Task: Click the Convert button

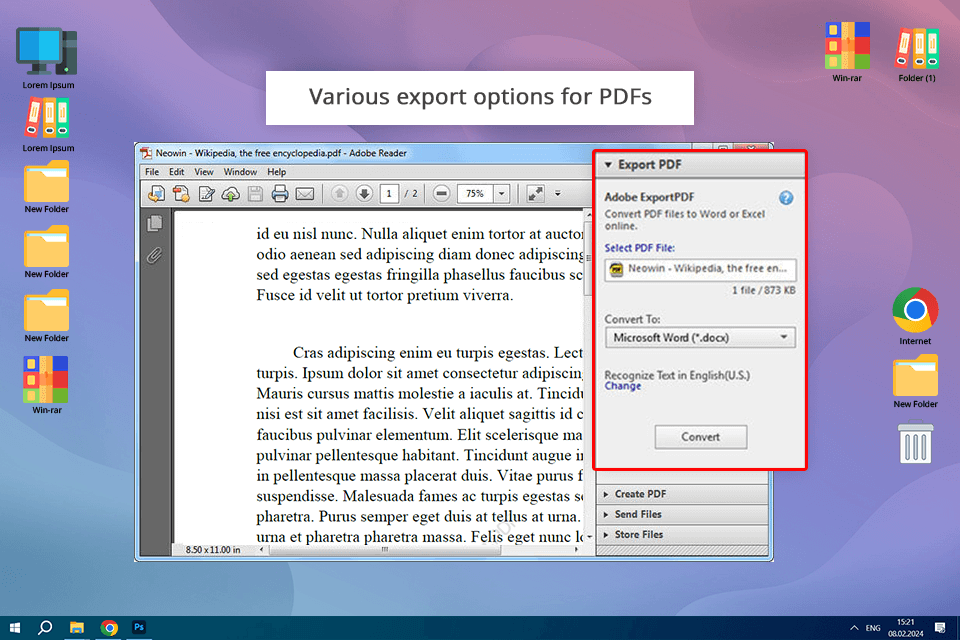Action: pyautogui.click(x=700, y=437)
